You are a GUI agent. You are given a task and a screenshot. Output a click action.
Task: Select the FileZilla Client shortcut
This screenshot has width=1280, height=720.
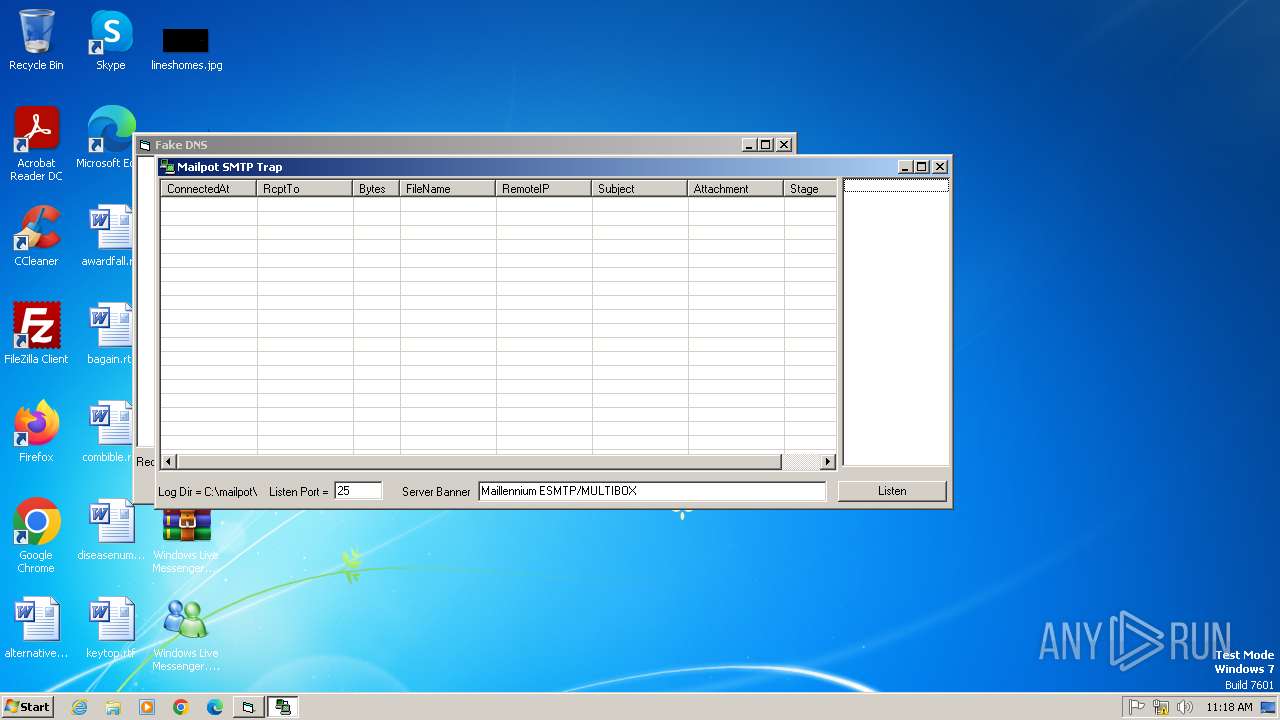[36, 334]
